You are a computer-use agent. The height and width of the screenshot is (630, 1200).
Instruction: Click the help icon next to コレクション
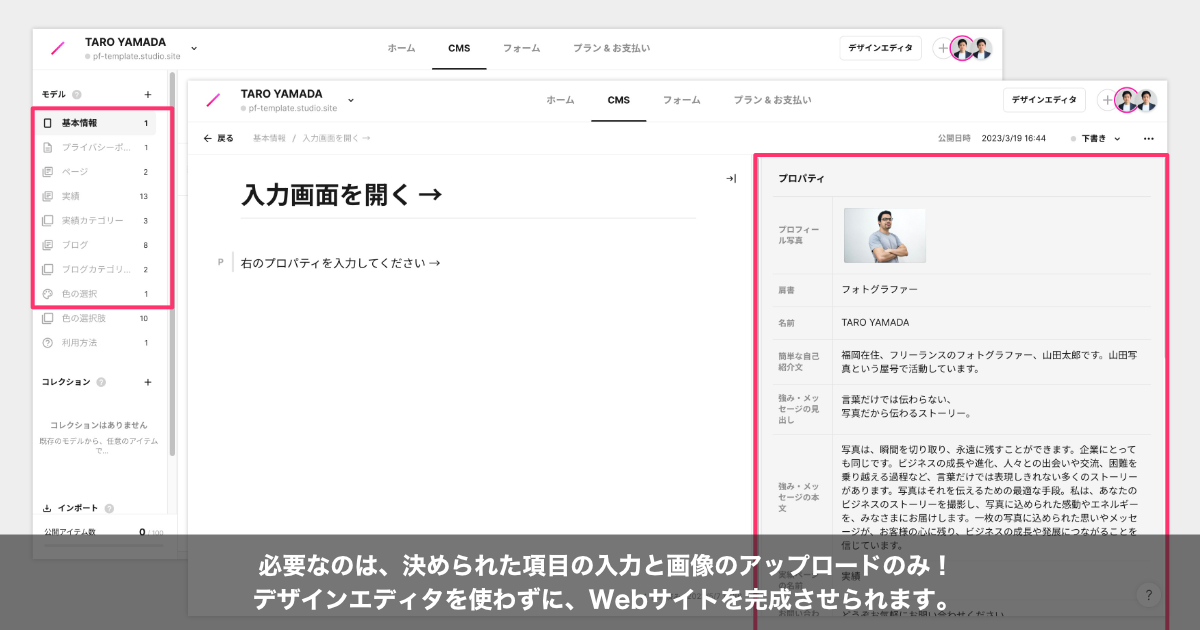(x=101, y=382)
